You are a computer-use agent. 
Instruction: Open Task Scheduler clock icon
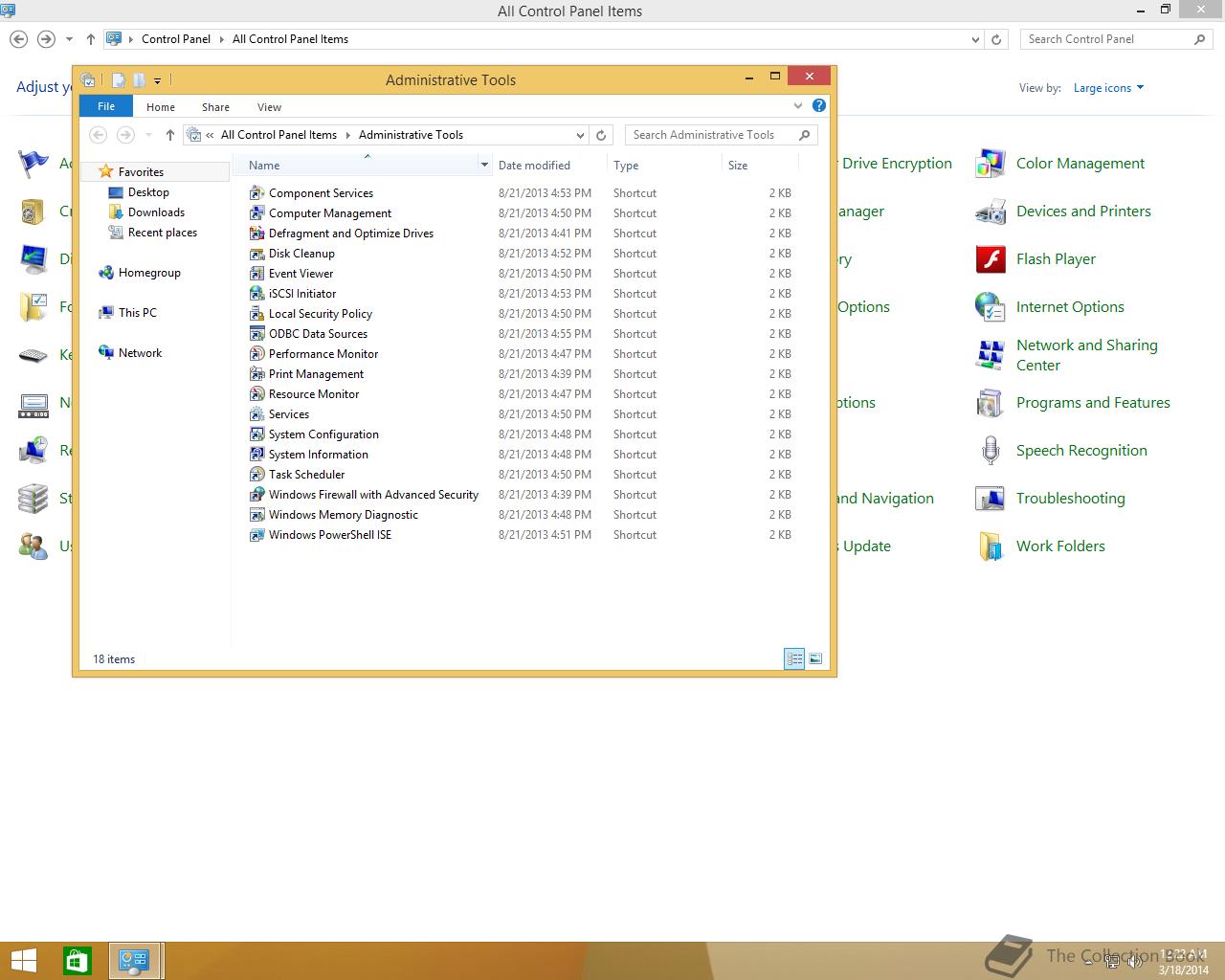(x=256, y=475)
